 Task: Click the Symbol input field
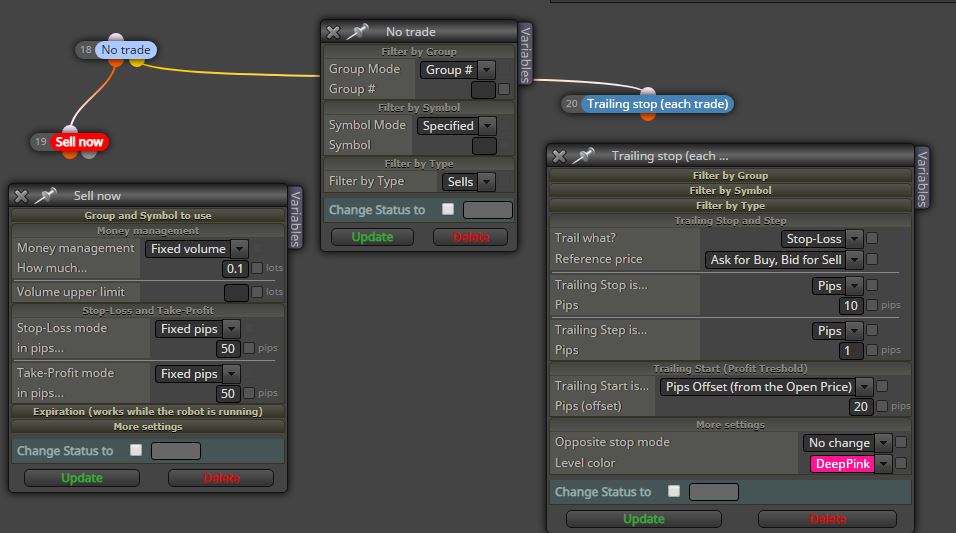pos(484,146)
